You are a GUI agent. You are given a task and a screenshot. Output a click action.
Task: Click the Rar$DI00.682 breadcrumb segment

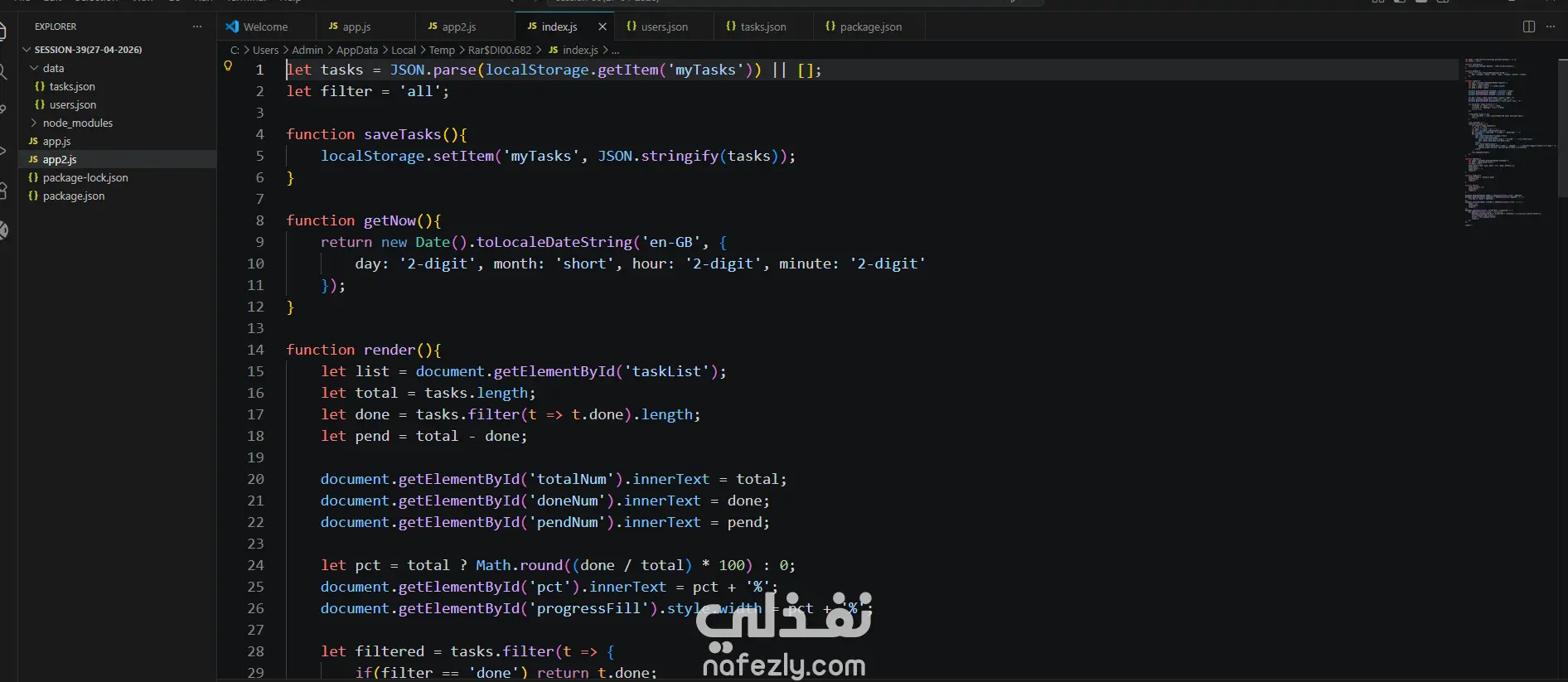click(x=500, y=50)
